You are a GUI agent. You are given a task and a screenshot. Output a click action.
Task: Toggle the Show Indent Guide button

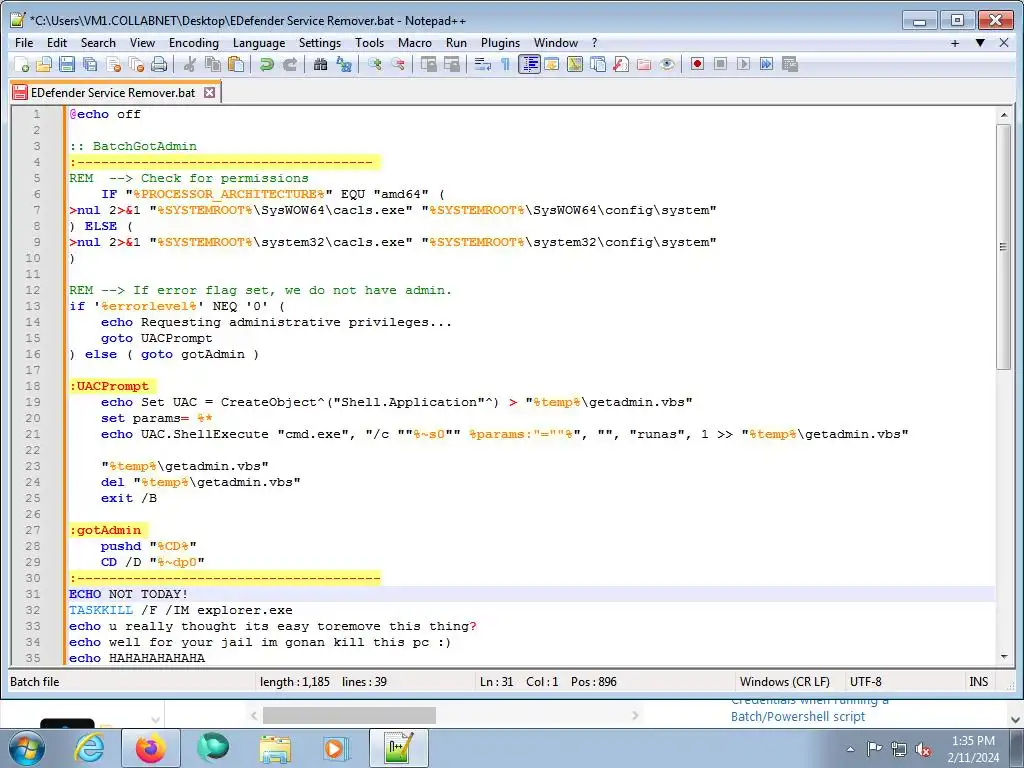pos(529,64)
